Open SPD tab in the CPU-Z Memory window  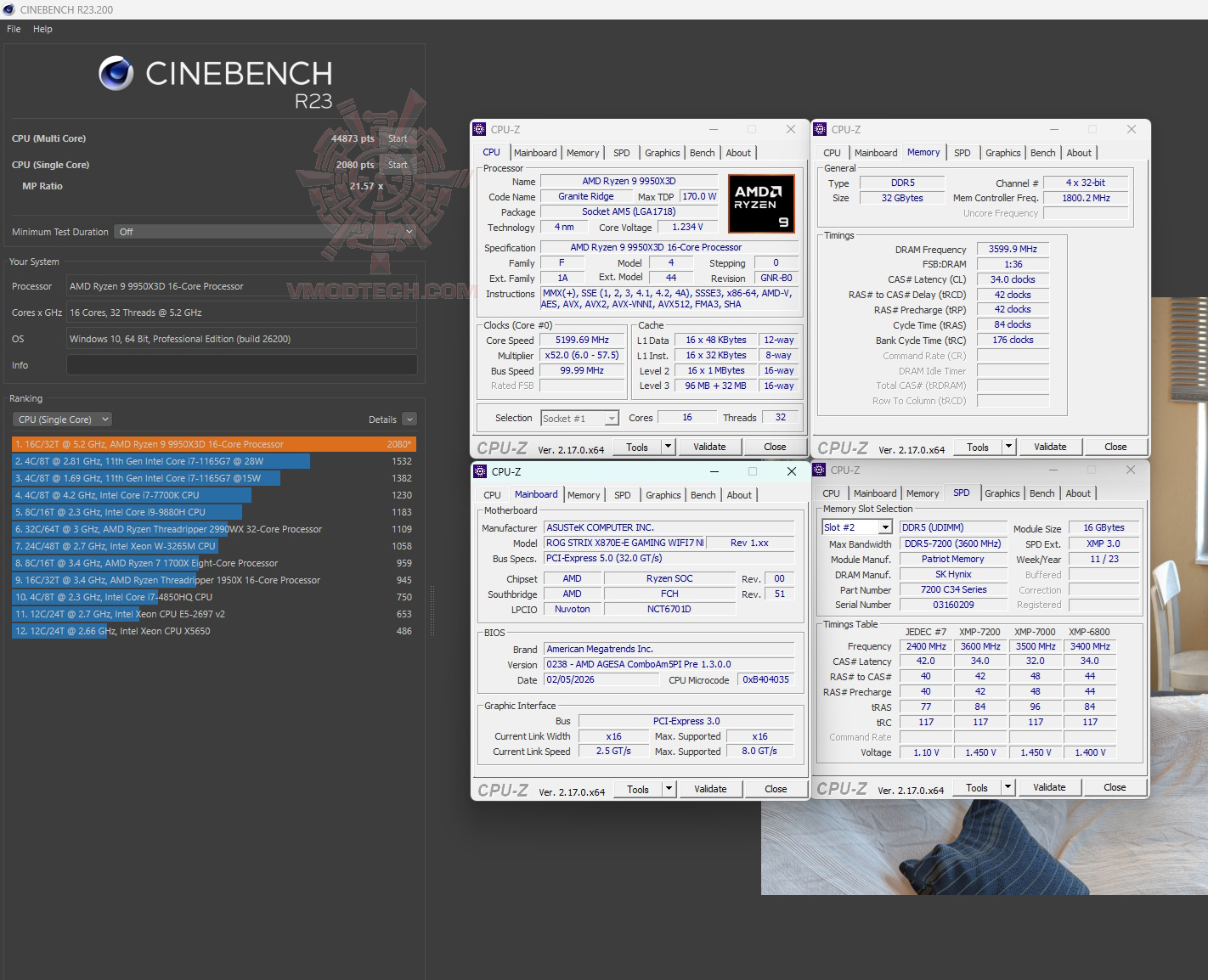962,153
